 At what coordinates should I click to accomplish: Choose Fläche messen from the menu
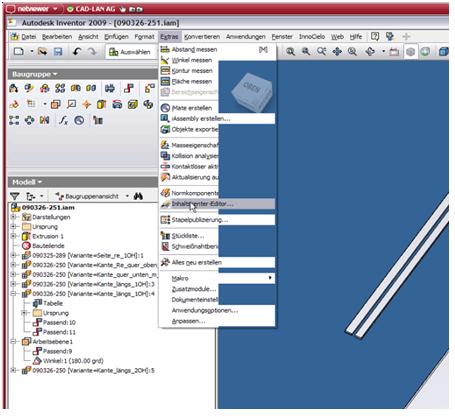tap(189, 82)
